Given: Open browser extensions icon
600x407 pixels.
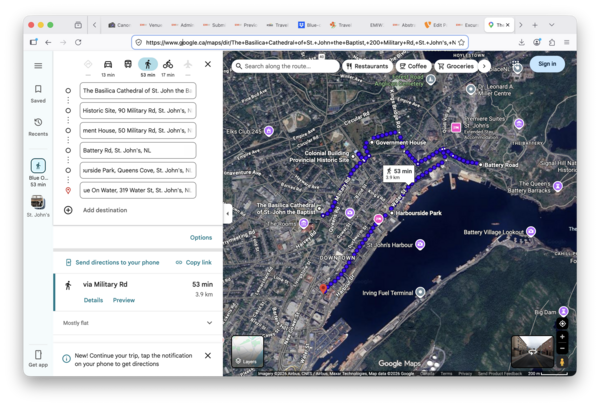Looking at the screenshot, I should 552,42.
